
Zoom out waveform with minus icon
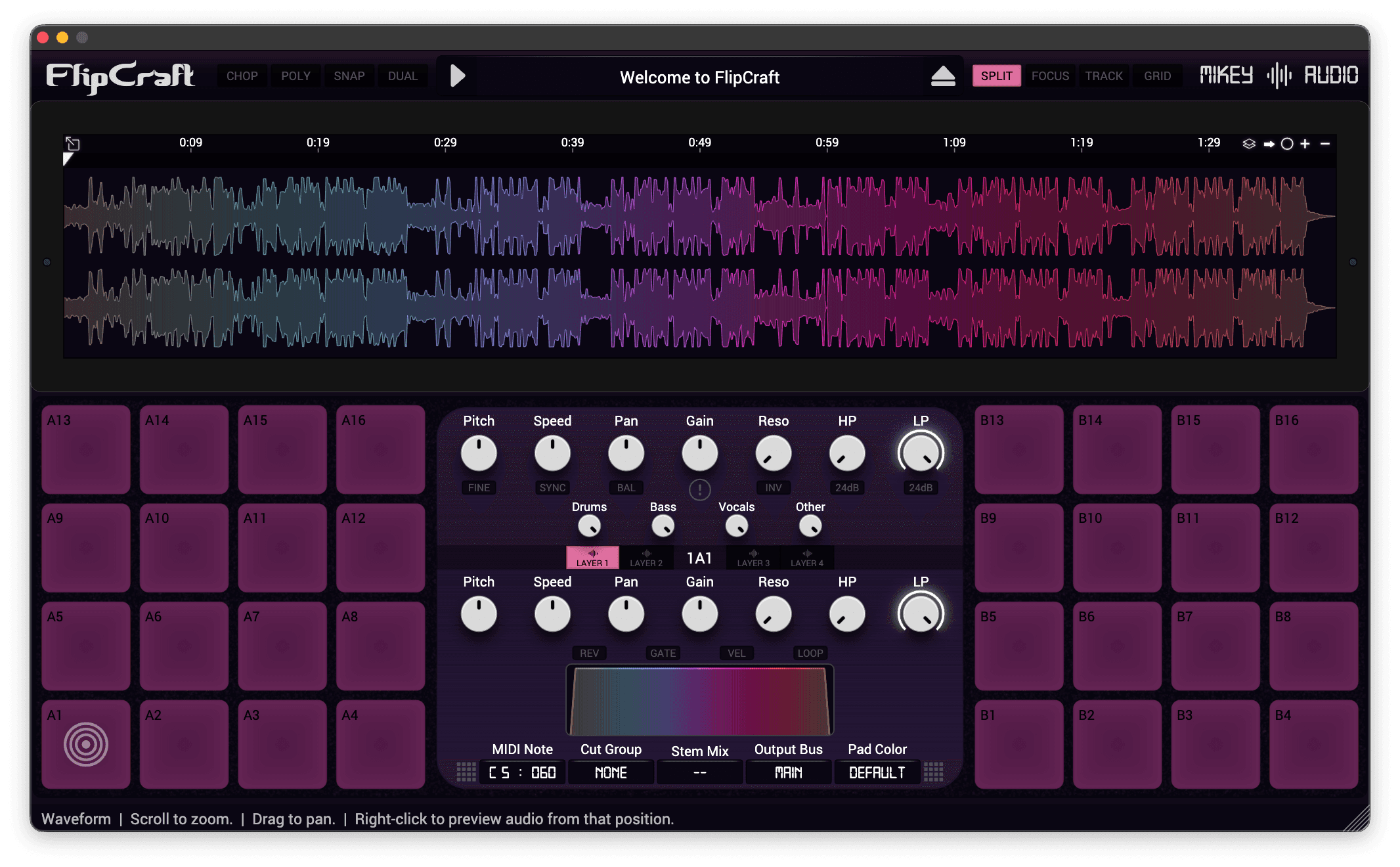(1325, 144)
